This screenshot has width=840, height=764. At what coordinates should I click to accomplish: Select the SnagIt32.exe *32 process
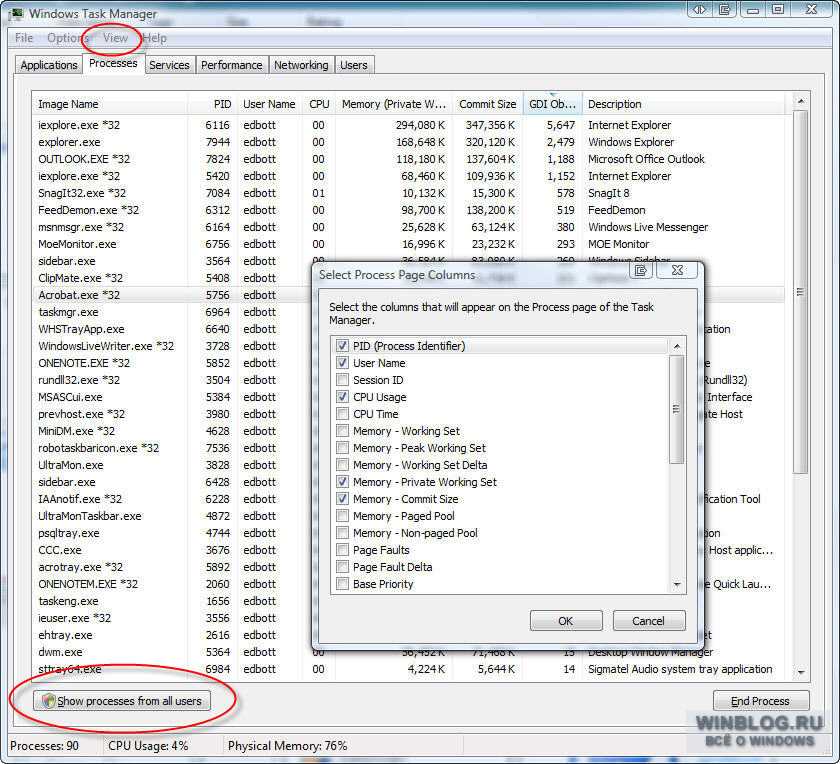[408, 193]
